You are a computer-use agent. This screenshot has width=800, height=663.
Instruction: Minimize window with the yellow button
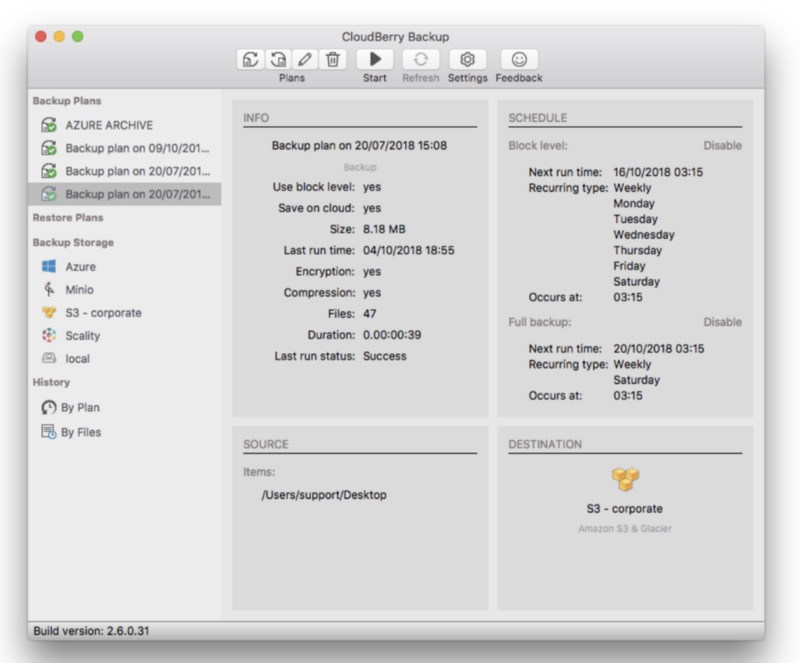pos(59,36)
